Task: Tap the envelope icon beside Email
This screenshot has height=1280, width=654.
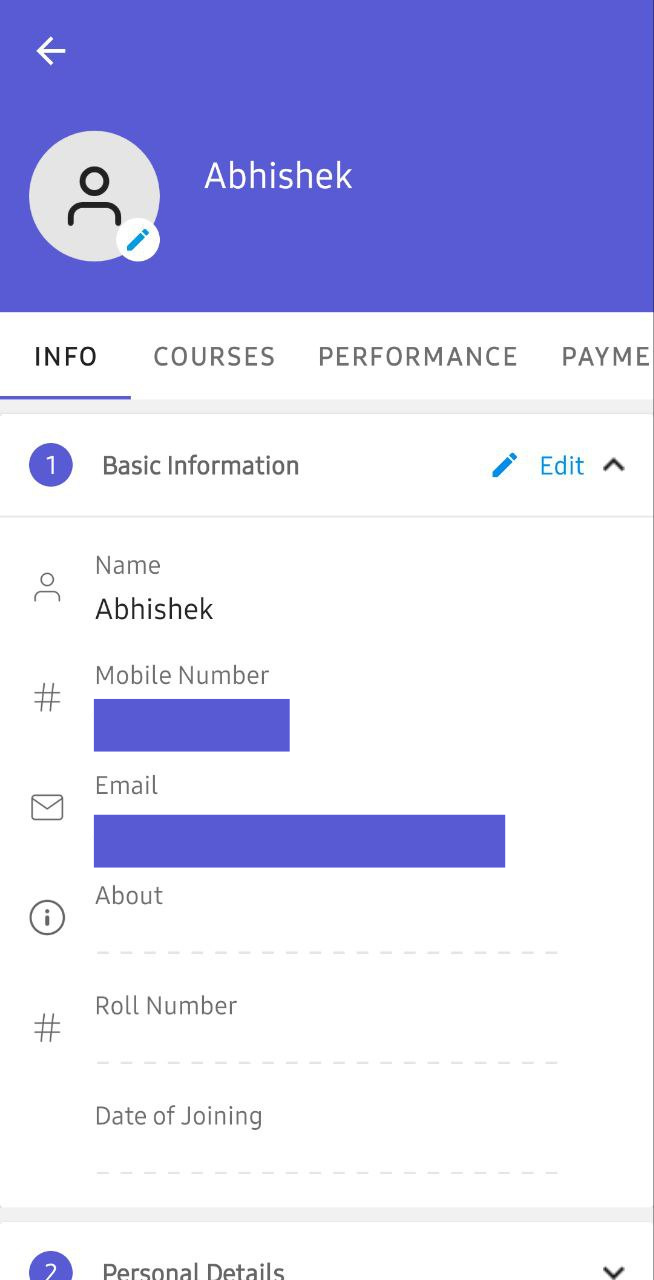Action: 47,807
